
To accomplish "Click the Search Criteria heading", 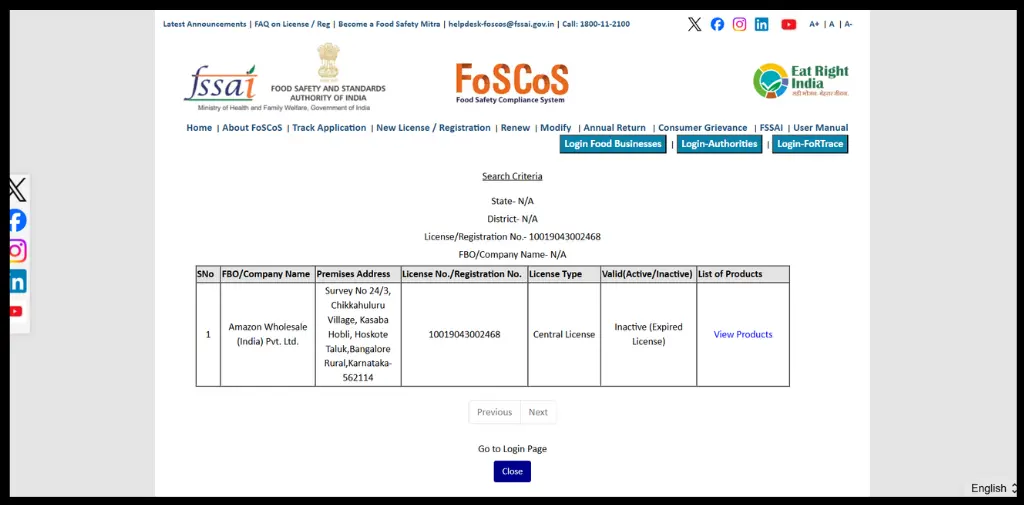I will [512, 176].
